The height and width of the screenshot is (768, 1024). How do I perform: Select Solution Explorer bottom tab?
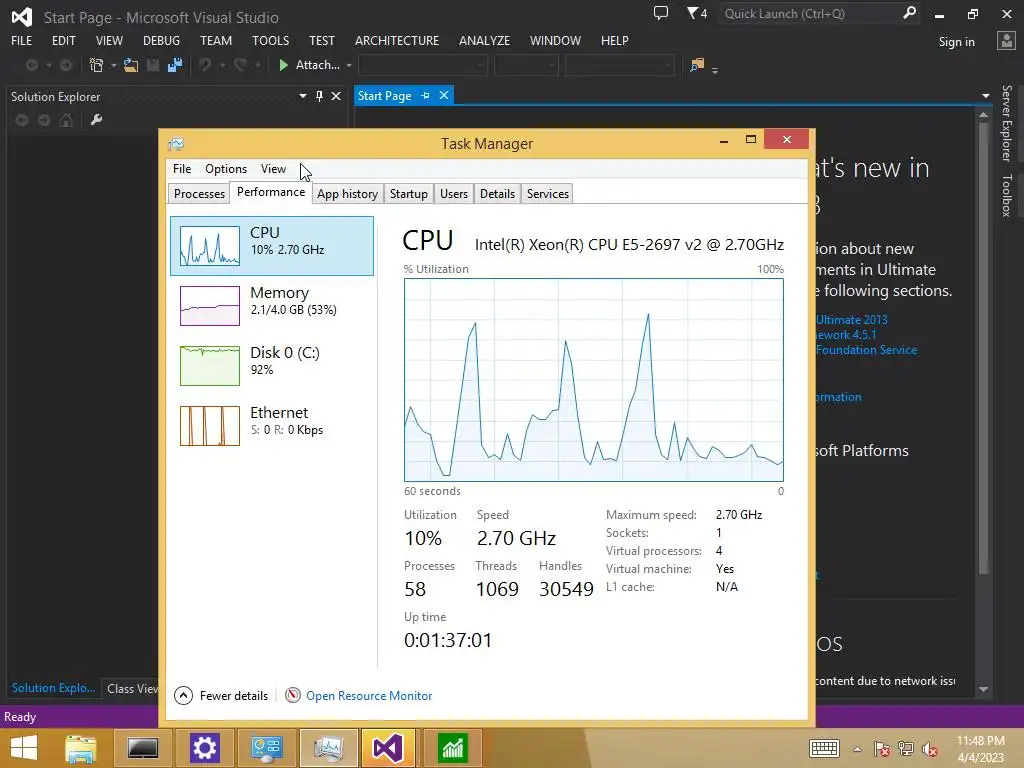54,688
